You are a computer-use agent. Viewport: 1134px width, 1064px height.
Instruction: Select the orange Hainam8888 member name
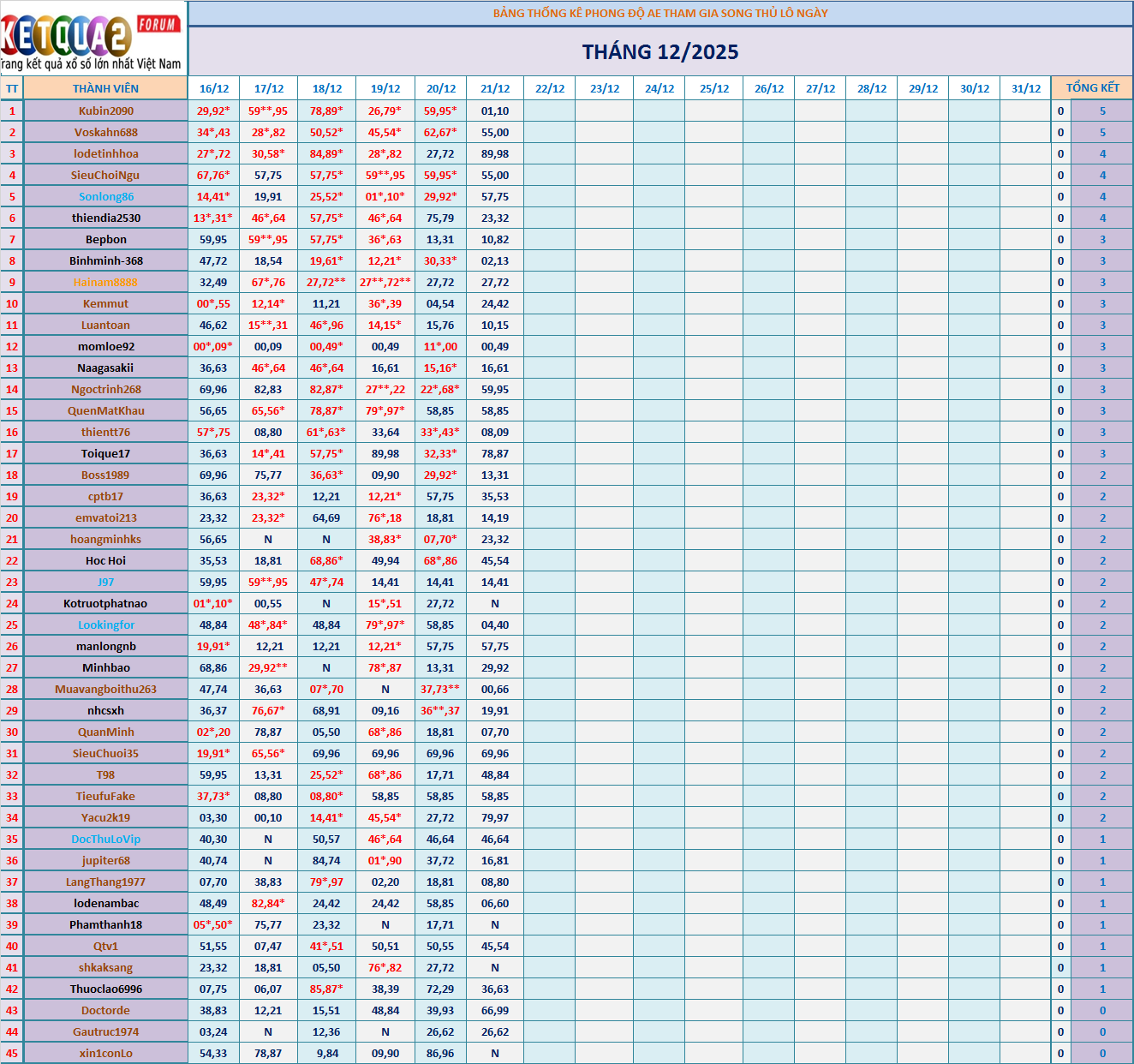pyautogui.click(x=105, y=282)
